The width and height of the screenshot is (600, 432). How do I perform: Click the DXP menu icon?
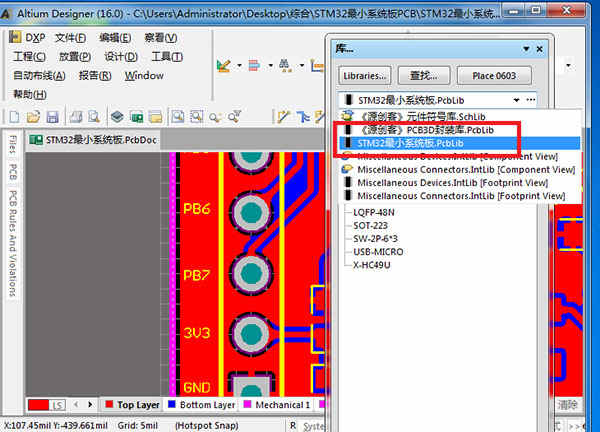[x=15, y=37]
